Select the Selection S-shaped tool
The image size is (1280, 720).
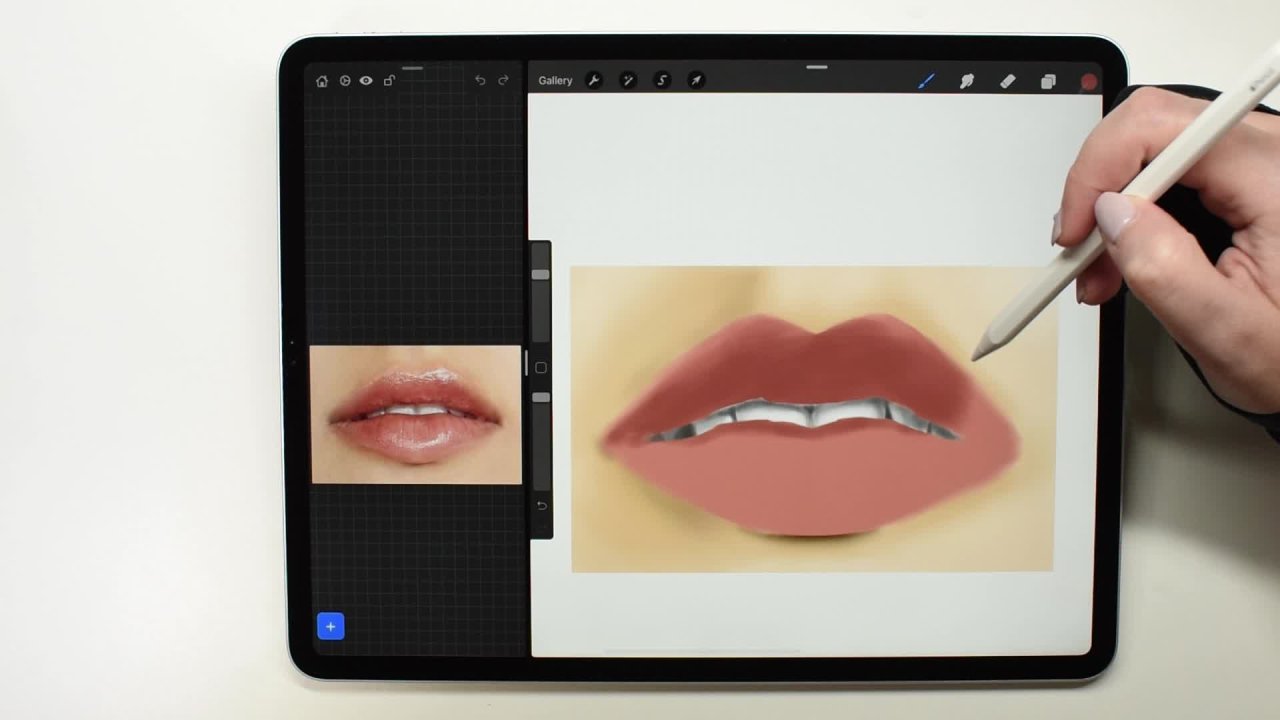click(662, 81)
